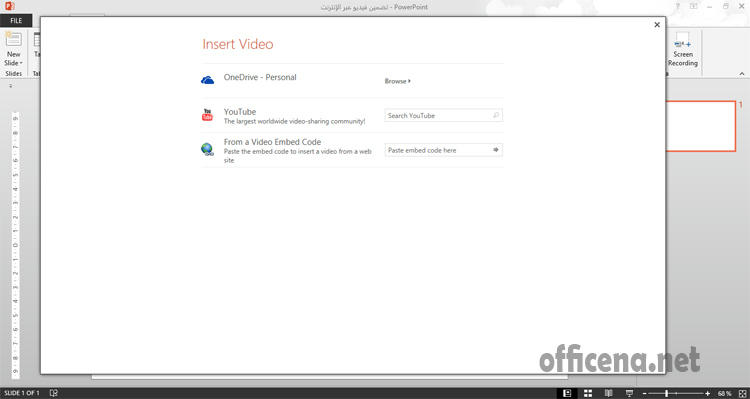Click the slide 1 thumbnail in PowerPoint window

pyautogui.click(x=701, y=126)
